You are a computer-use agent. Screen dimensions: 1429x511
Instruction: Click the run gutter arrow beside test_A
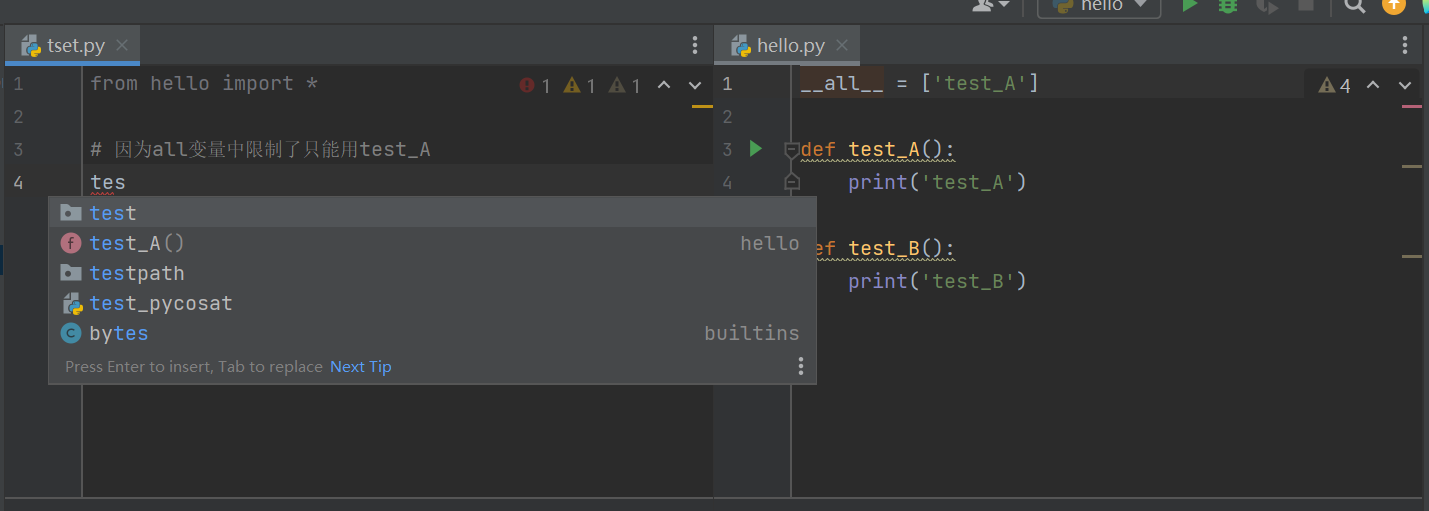tap(756, 149)
